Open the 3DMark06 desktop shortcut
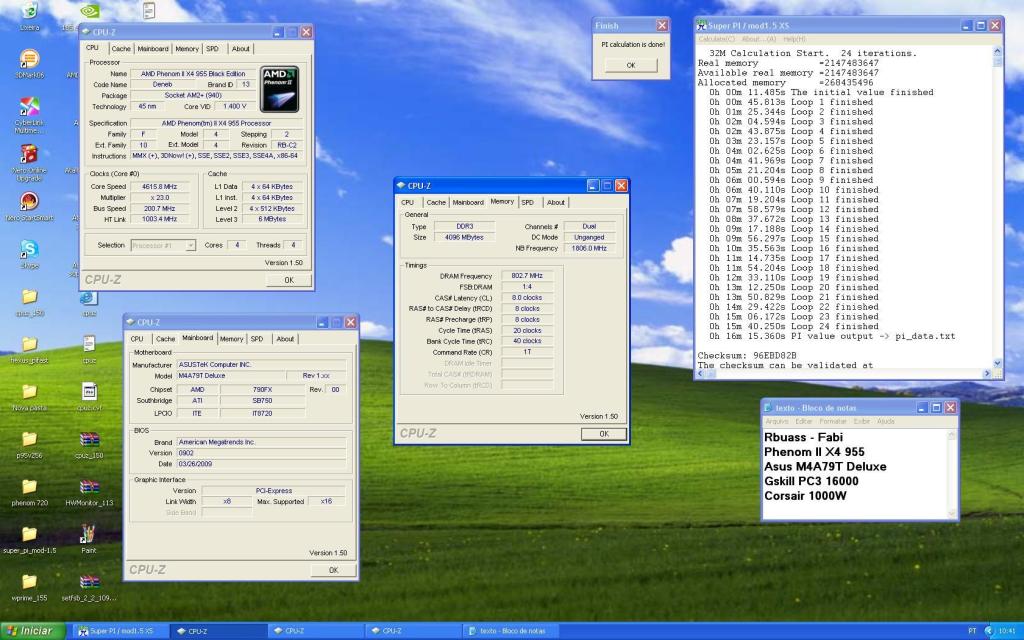 (29, 59)
